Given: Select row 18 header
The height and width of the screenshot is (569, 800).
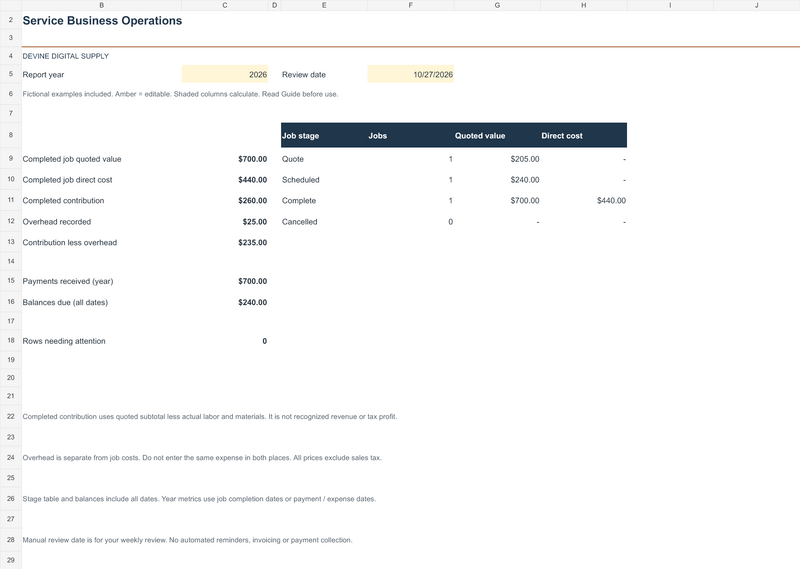Looking at the screenshot, I should (x=11, y=340).
